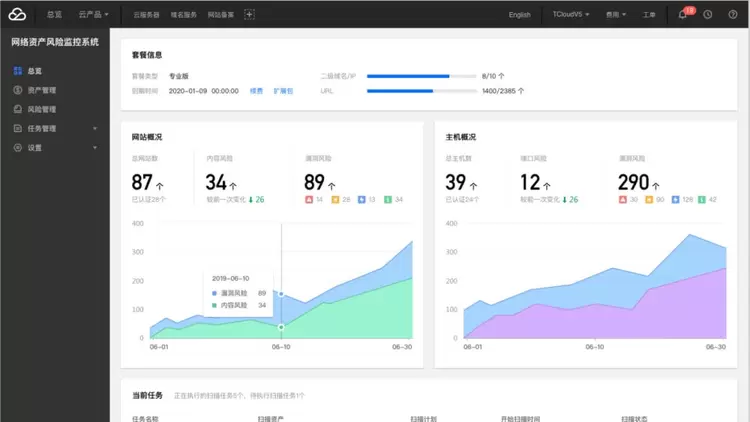The image size is (750, 422).
Task: Open 风险管理 in the sidebar
Action: coord(41,109)
